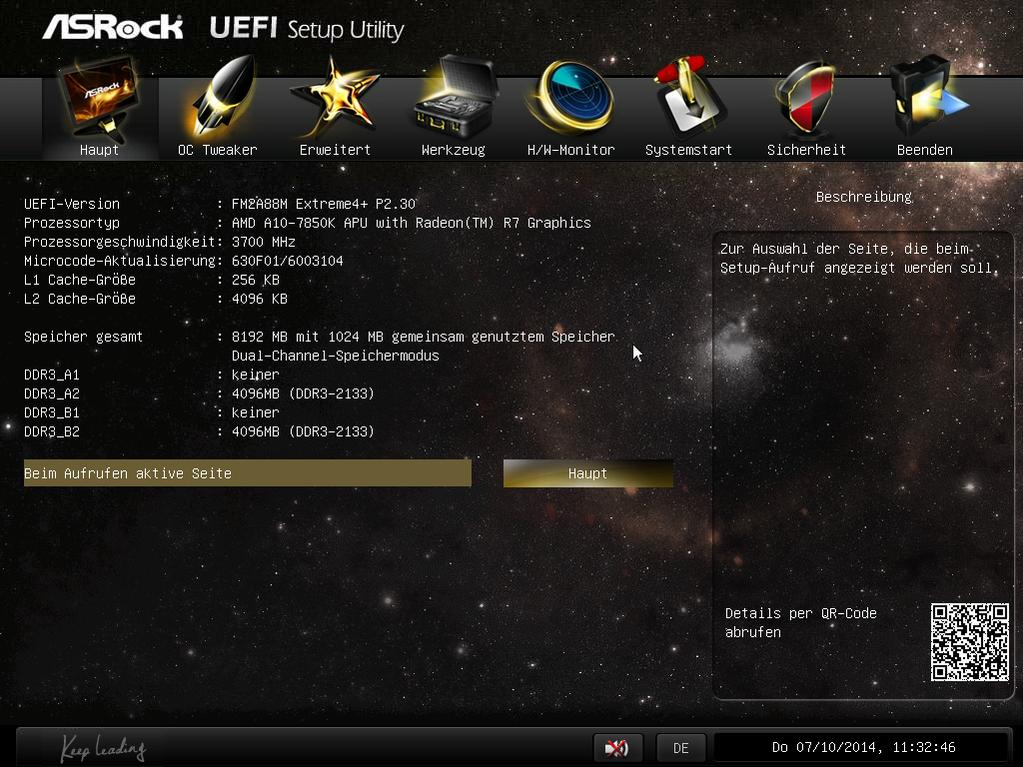Click the DDR3_A1 'keiner' value
Image resolution: width=1023 pixels, height=767 pixels.
[x=255, y=375]
